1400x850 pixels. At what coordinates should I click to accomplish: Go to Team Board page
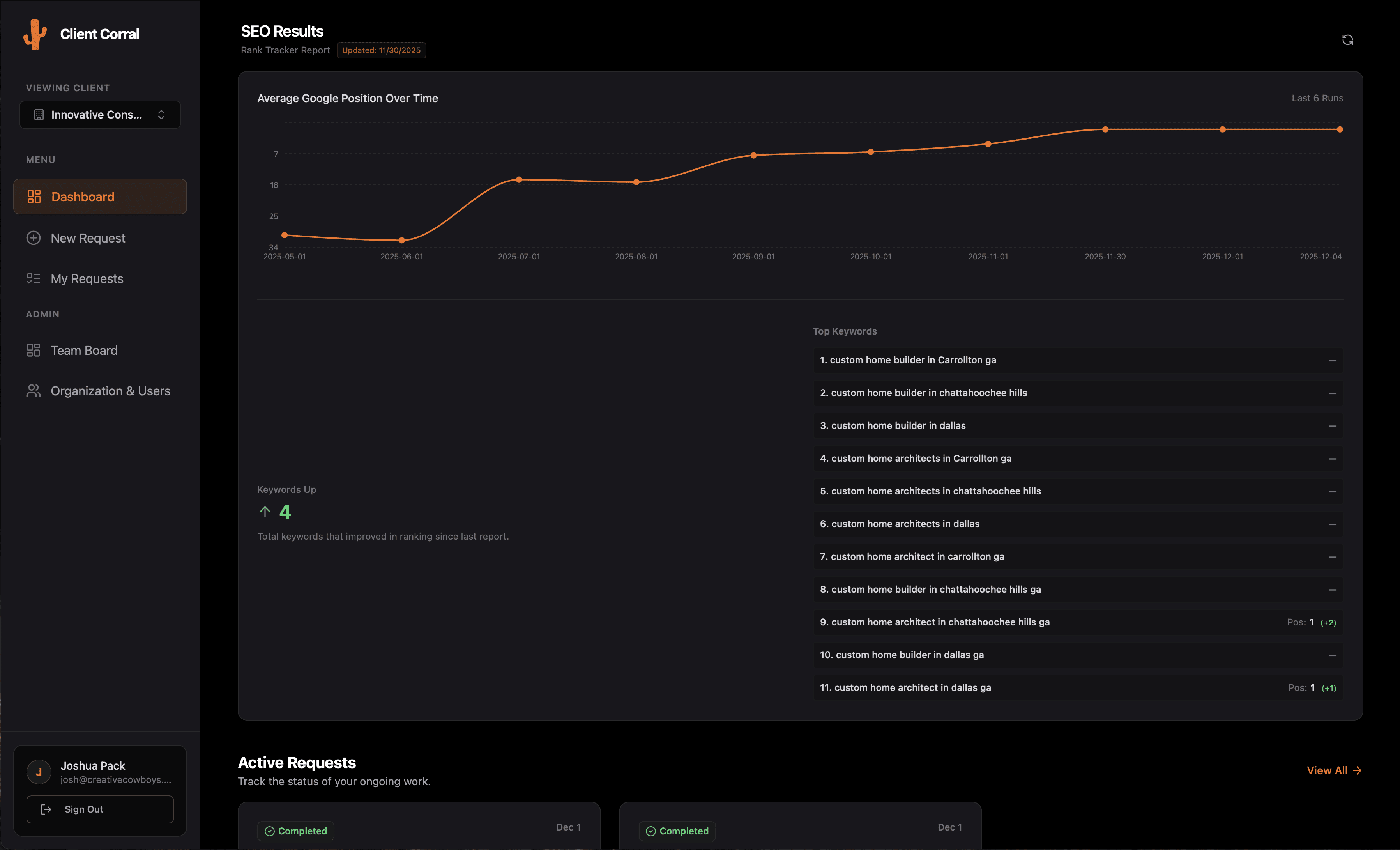coord(84,350)
